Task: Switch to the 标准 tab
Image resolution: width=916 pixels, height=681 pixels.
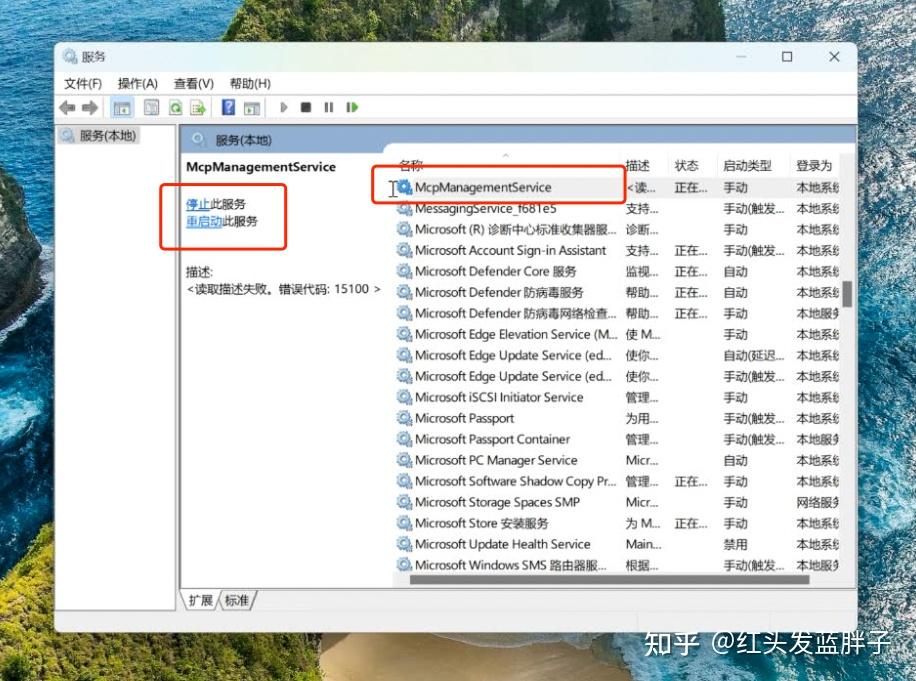Action: point(237,600)
